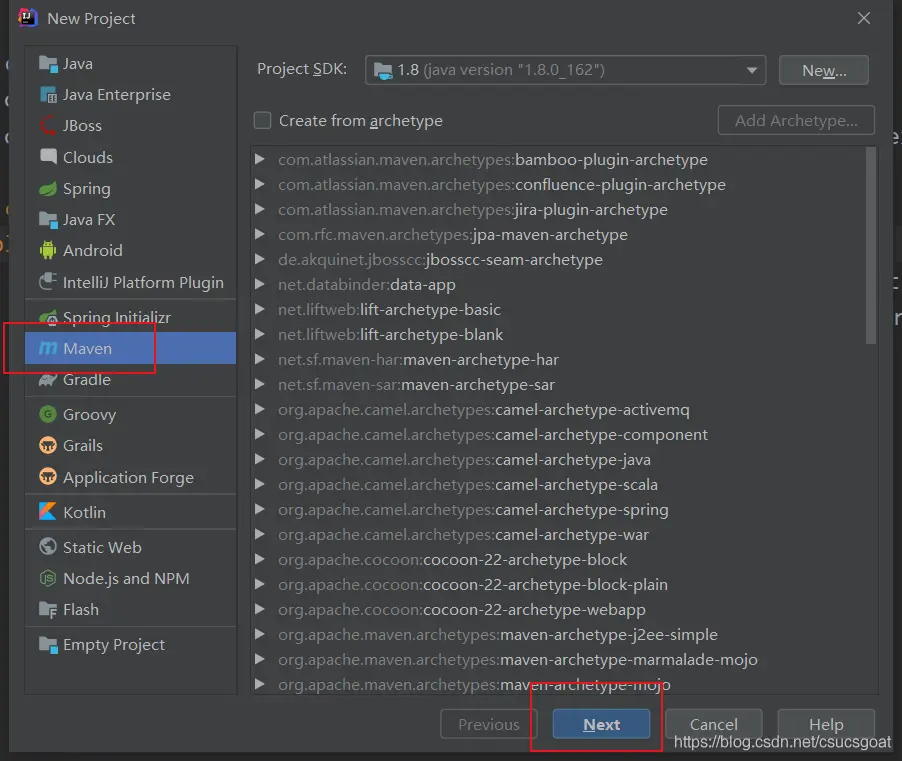Click the Spring leaf icon
The width and height of the screenshot is (902, 761).
point(48,189)
